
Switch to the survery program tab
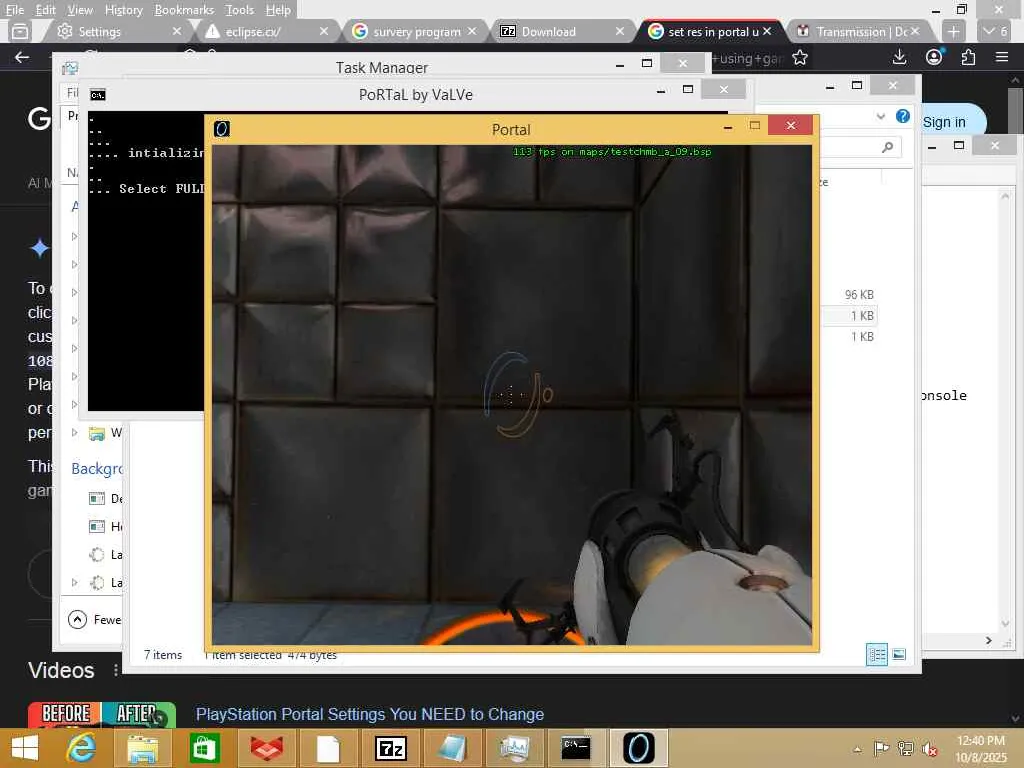click(414, 31)
